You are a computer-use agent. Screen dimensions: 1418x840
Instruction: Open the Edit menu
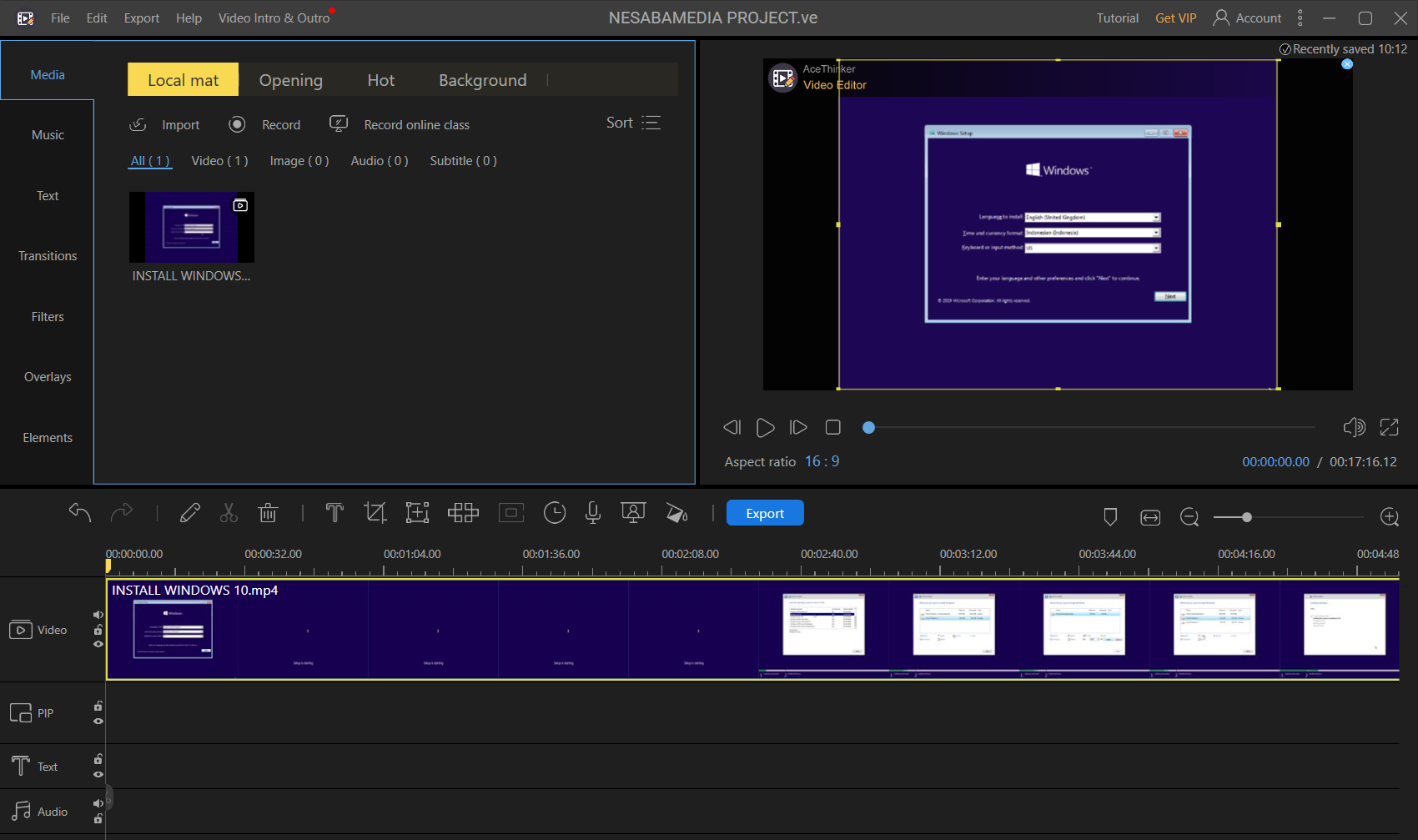[x=97, y=18]
